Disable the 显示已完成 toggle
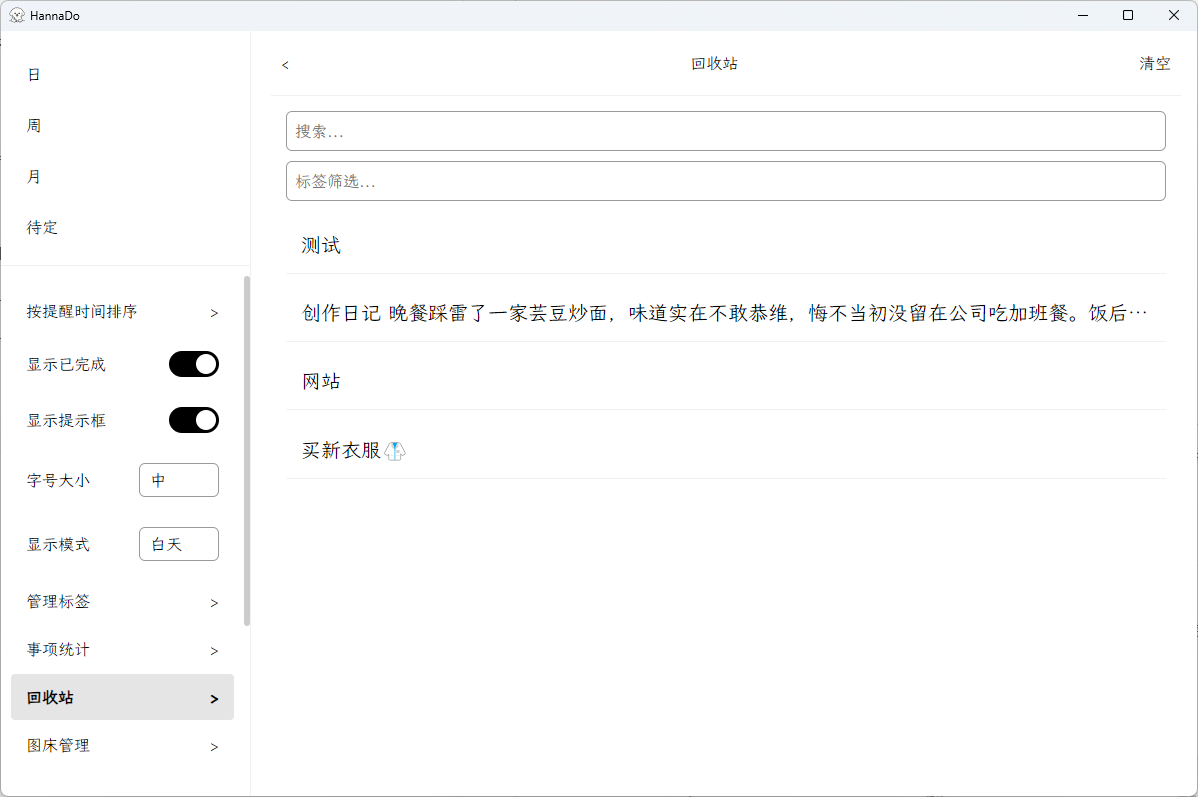Screen dimensions: 1198x797 [x=193, y=363]
